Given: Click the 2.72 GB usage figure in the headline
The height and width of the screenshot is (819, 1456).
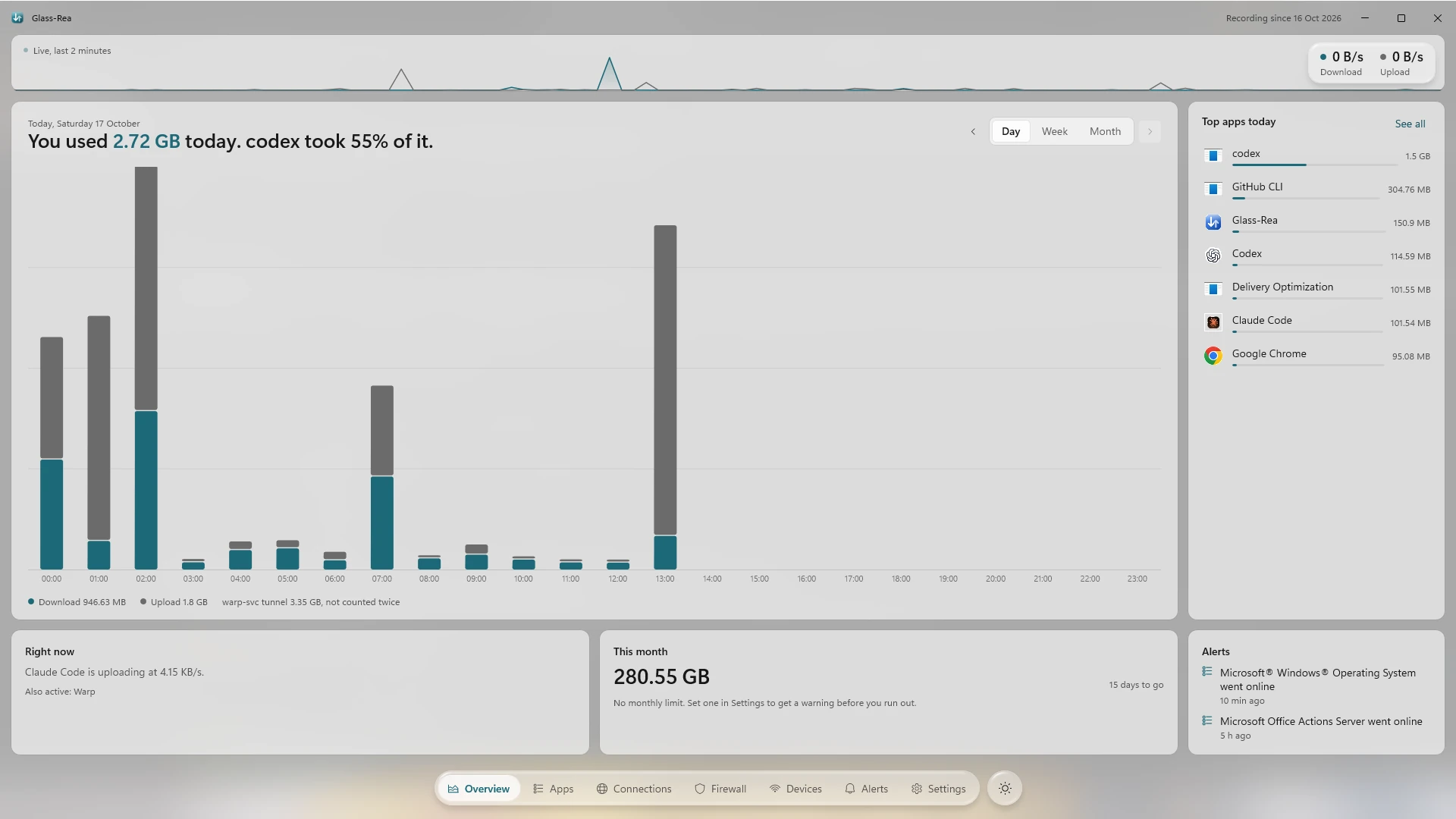Looking at the screenshot, I should pyautogui.click(x=146, y=142).
